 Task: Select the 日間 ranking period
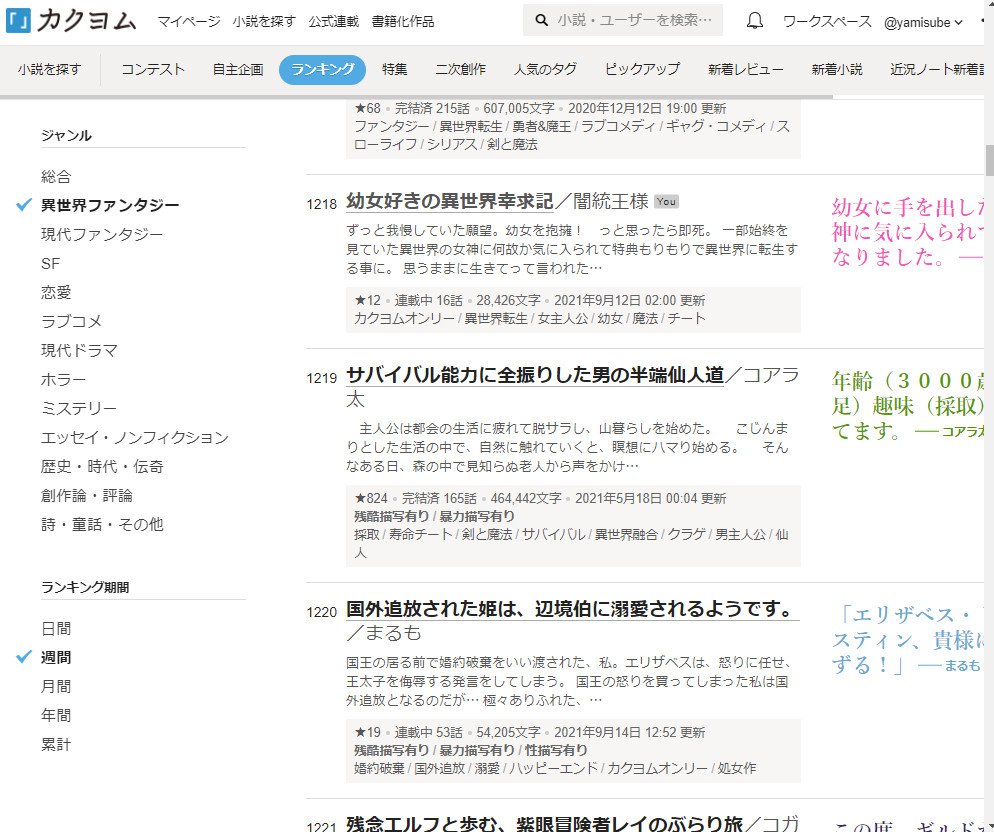pyautogui.click(x=56, y=629)
